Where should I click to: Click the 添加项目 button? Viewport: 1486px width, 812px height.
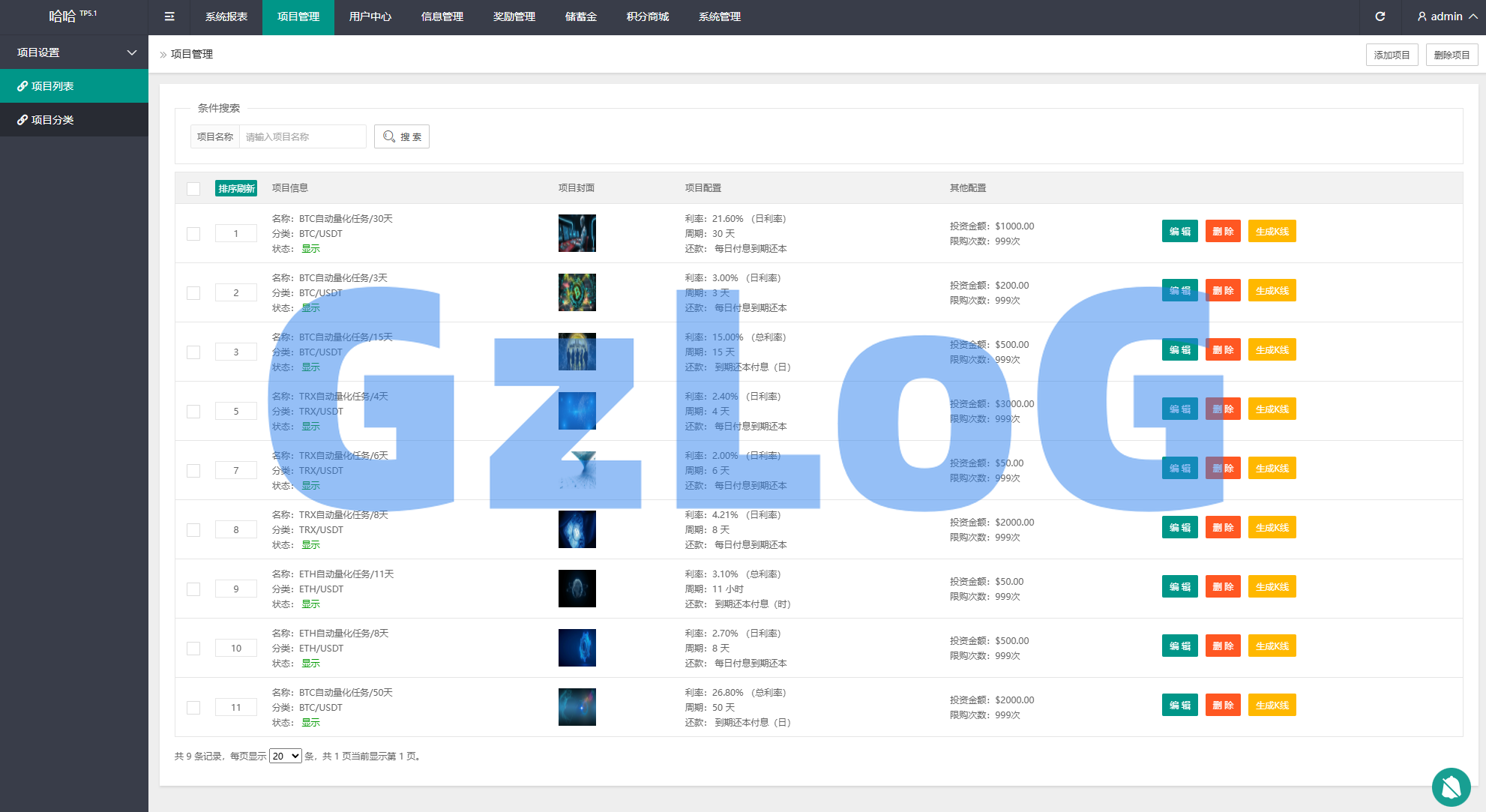pos(1392,55)
